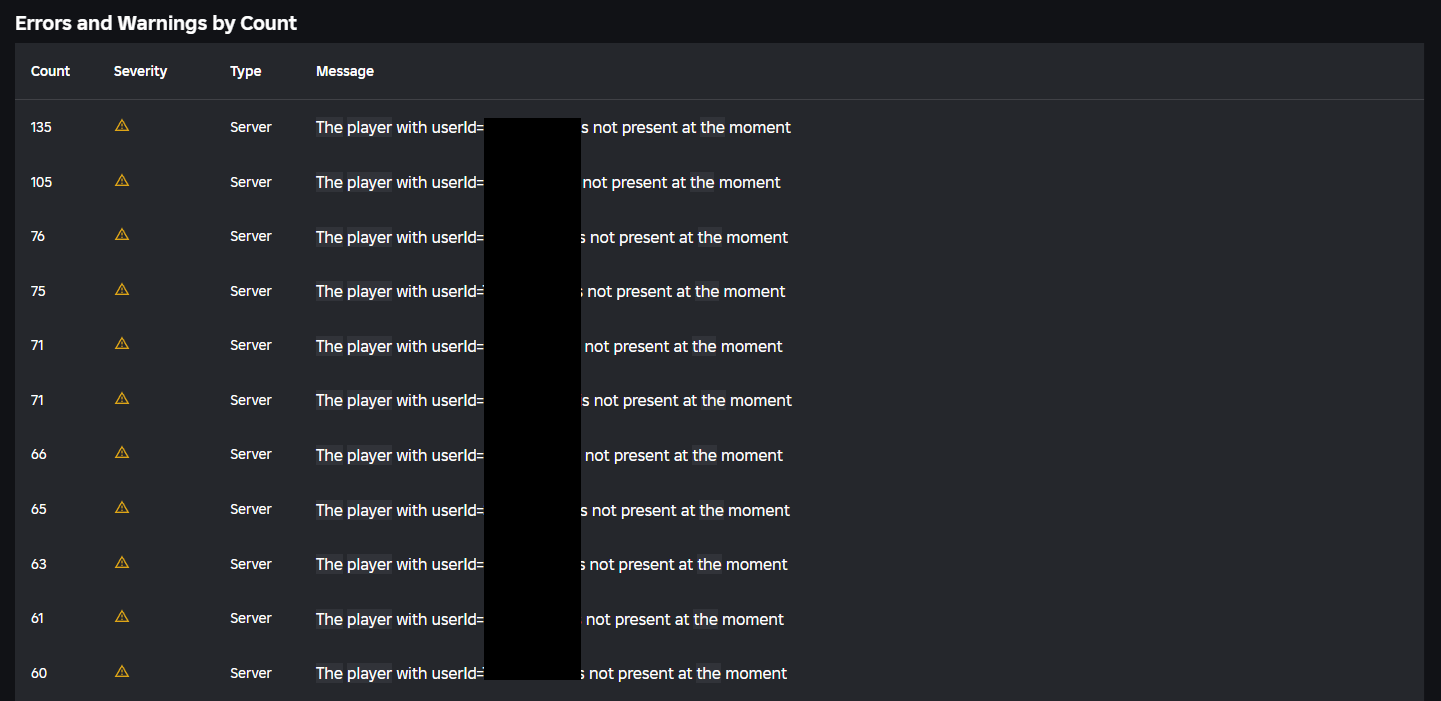This screenshot has width=1441, height=701.
Task: Click the warning icon for count 105
Action: (x=122, y=181)
